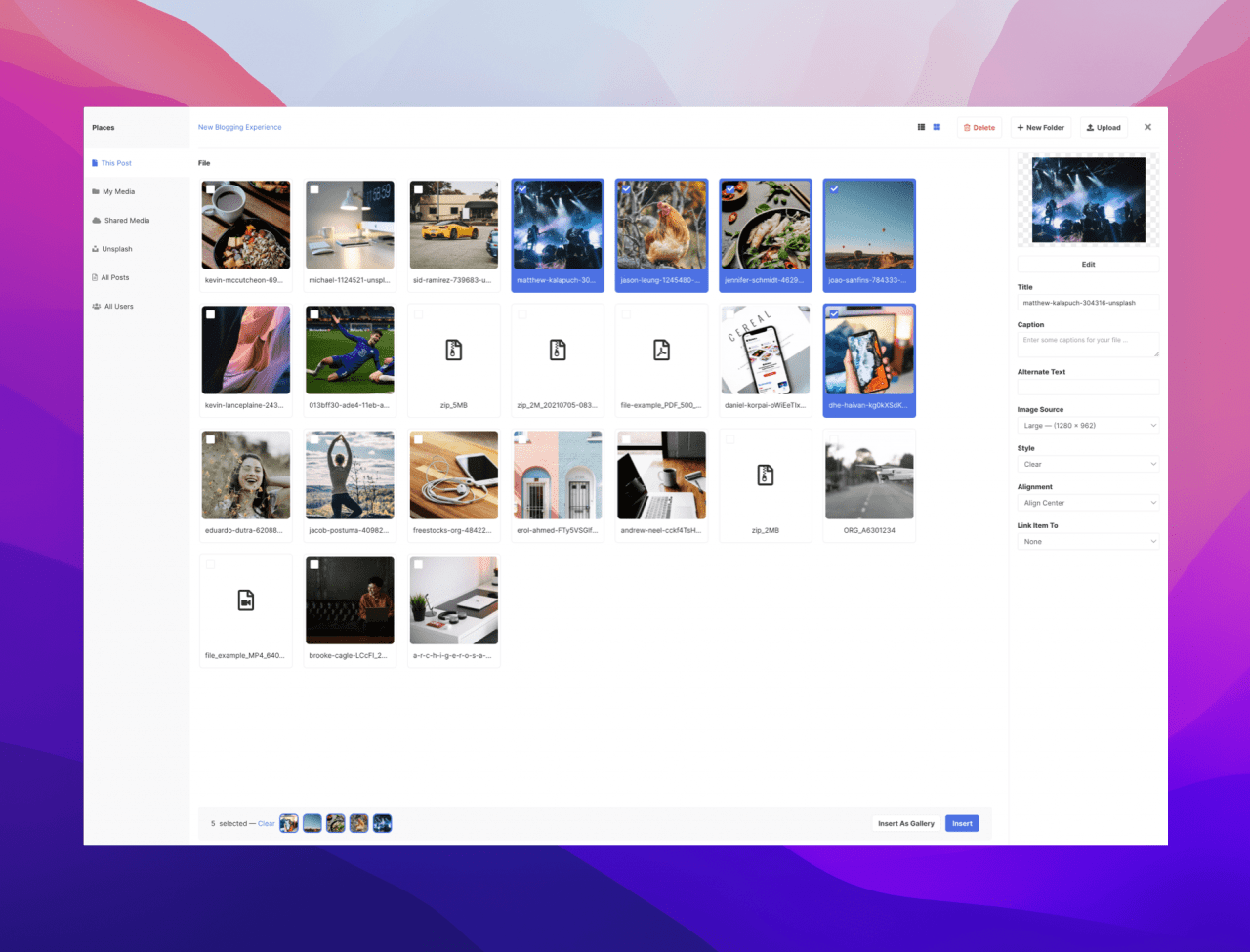Tick the sid-ramirez yellow car checkbox
The width and height of the screenshot is (1250, 952).
[419, 189]
